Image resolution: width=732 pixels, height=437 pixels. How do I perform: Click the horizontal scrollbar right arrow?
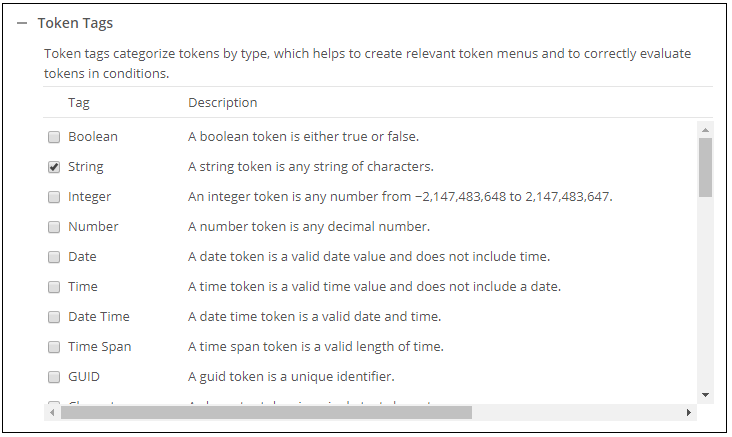click(688, 412)
